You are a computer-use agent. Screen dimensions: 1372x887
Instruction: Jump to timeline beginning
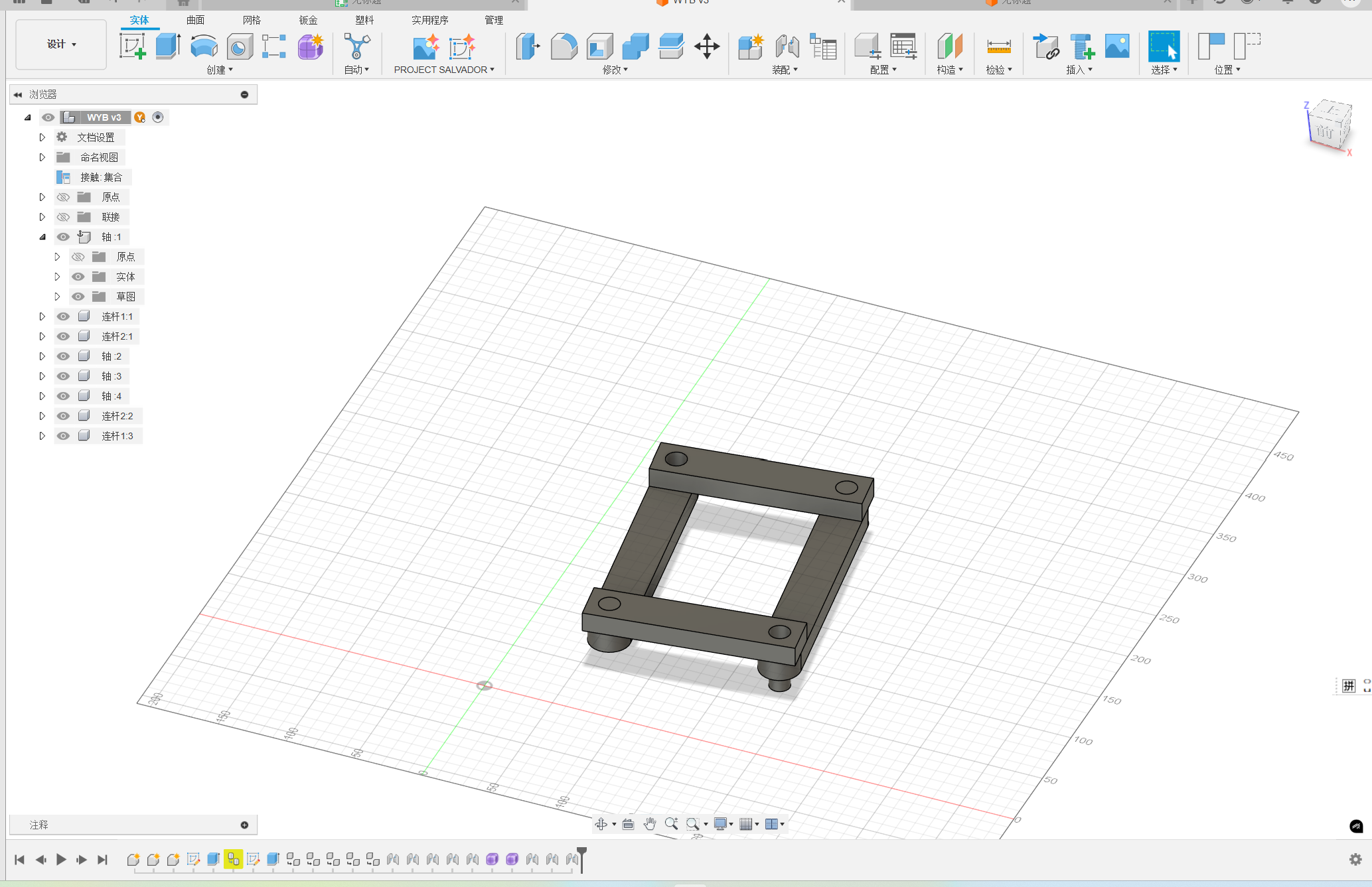point(20,859)
